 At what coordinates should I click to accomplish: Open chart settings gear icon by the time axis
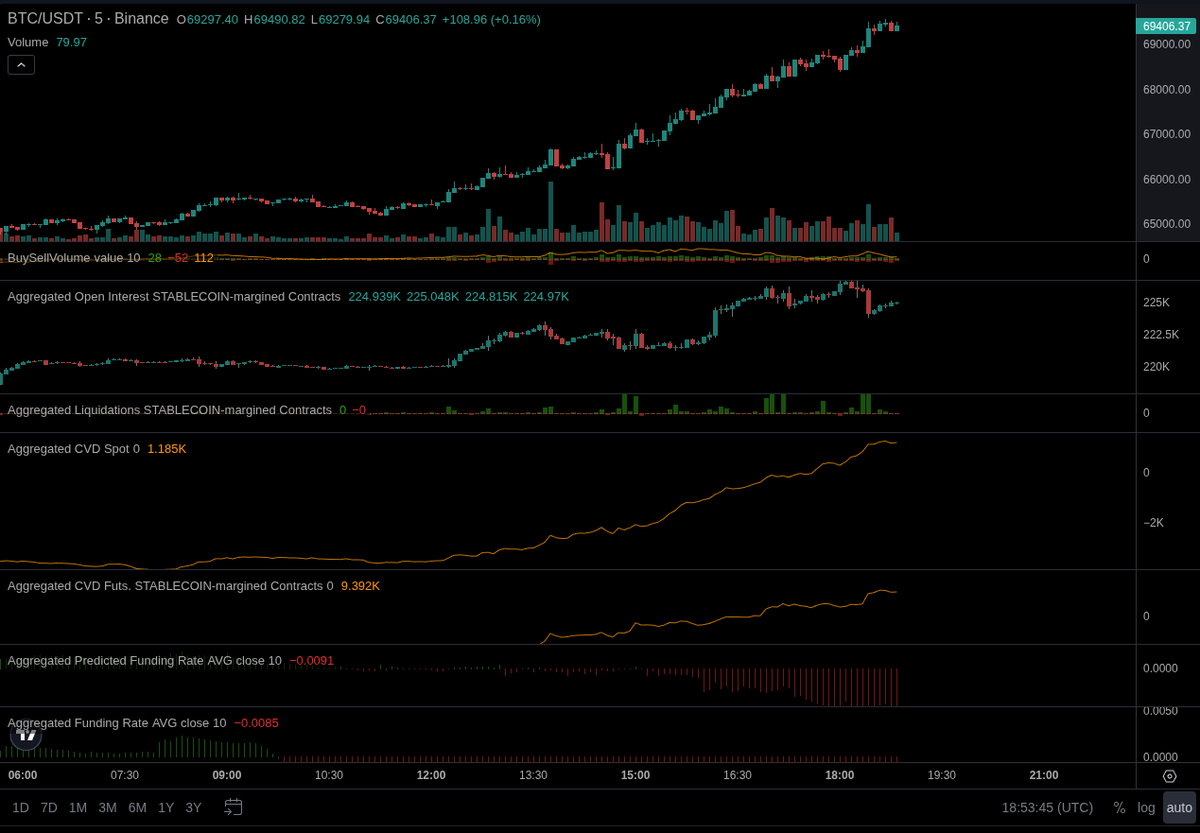pos(1169,776)
